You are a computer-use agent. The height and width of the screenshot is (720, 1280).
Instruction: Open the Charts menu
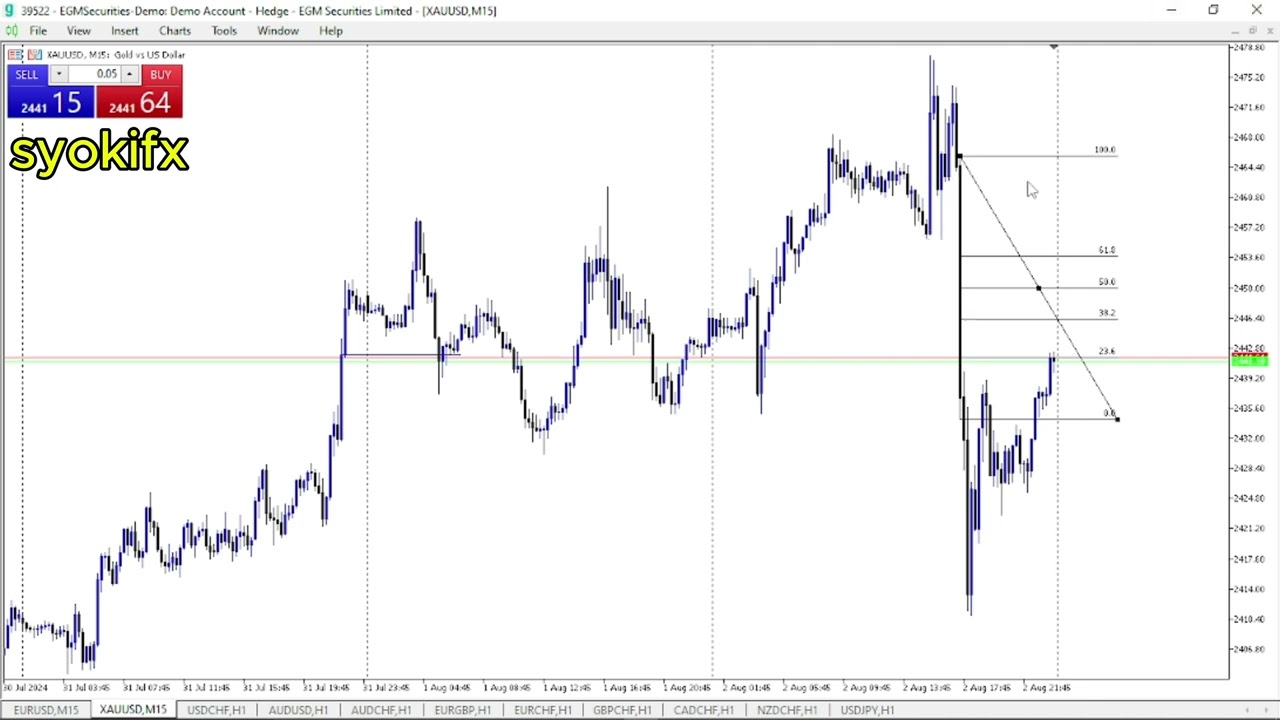click(x=175, y=31)
